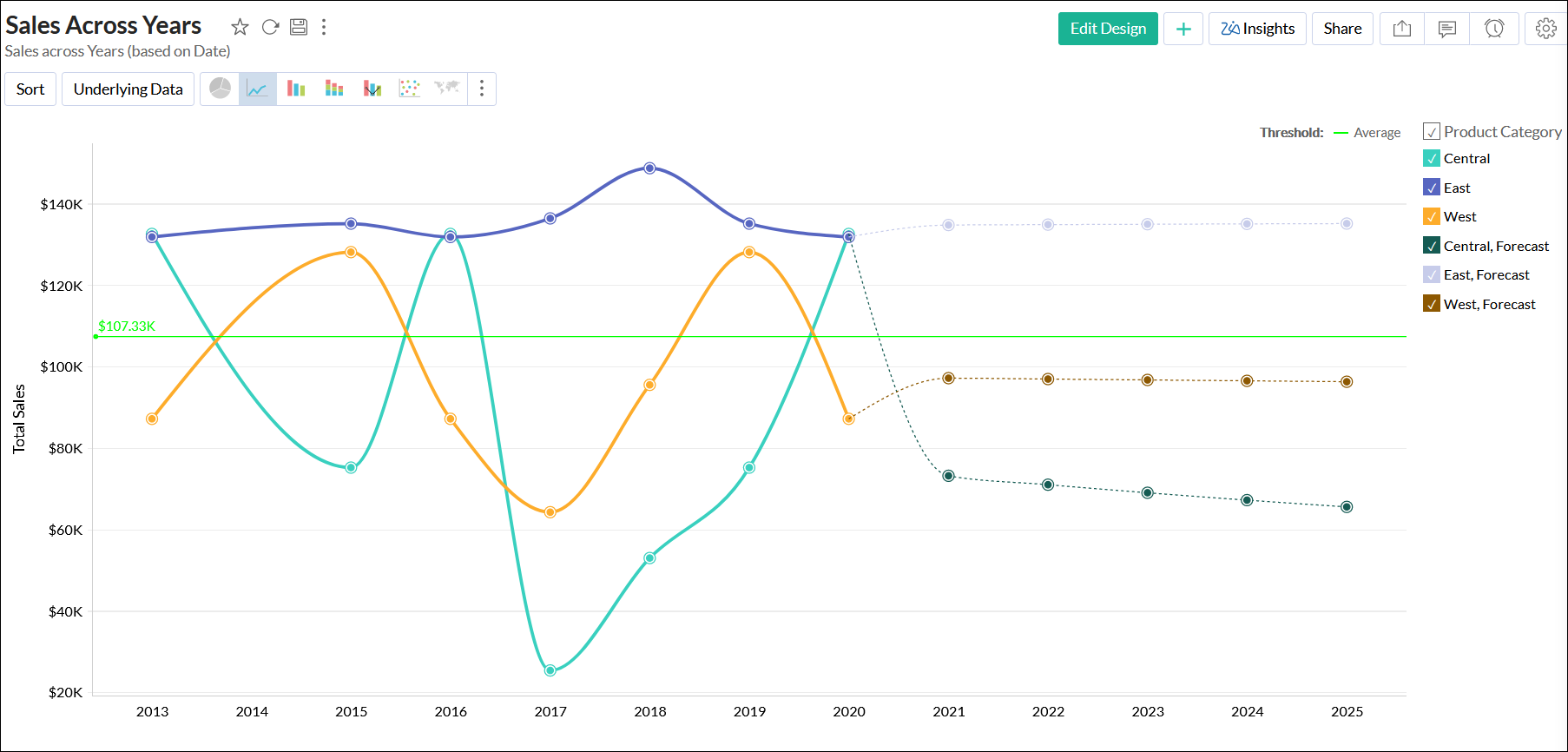This screenshot has height=752, width=1568.
Task: Select West Forecast point at 2021
Action: tap(949, 379)
